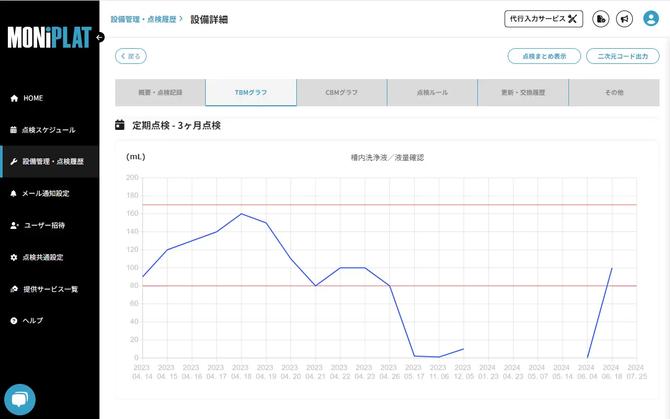Screen dimensions: 670x419
Task: Click the building settings icon in header
Action: (x=601, y=19)
